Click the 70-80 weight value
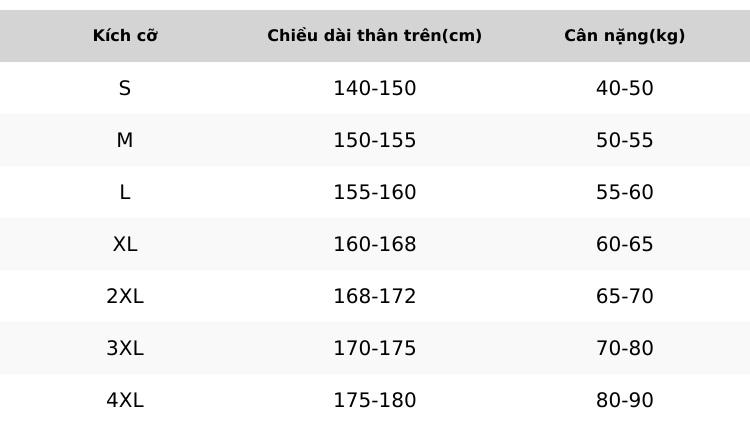Image resolution: width=750 pixels, height=426 pixels. 624,348
